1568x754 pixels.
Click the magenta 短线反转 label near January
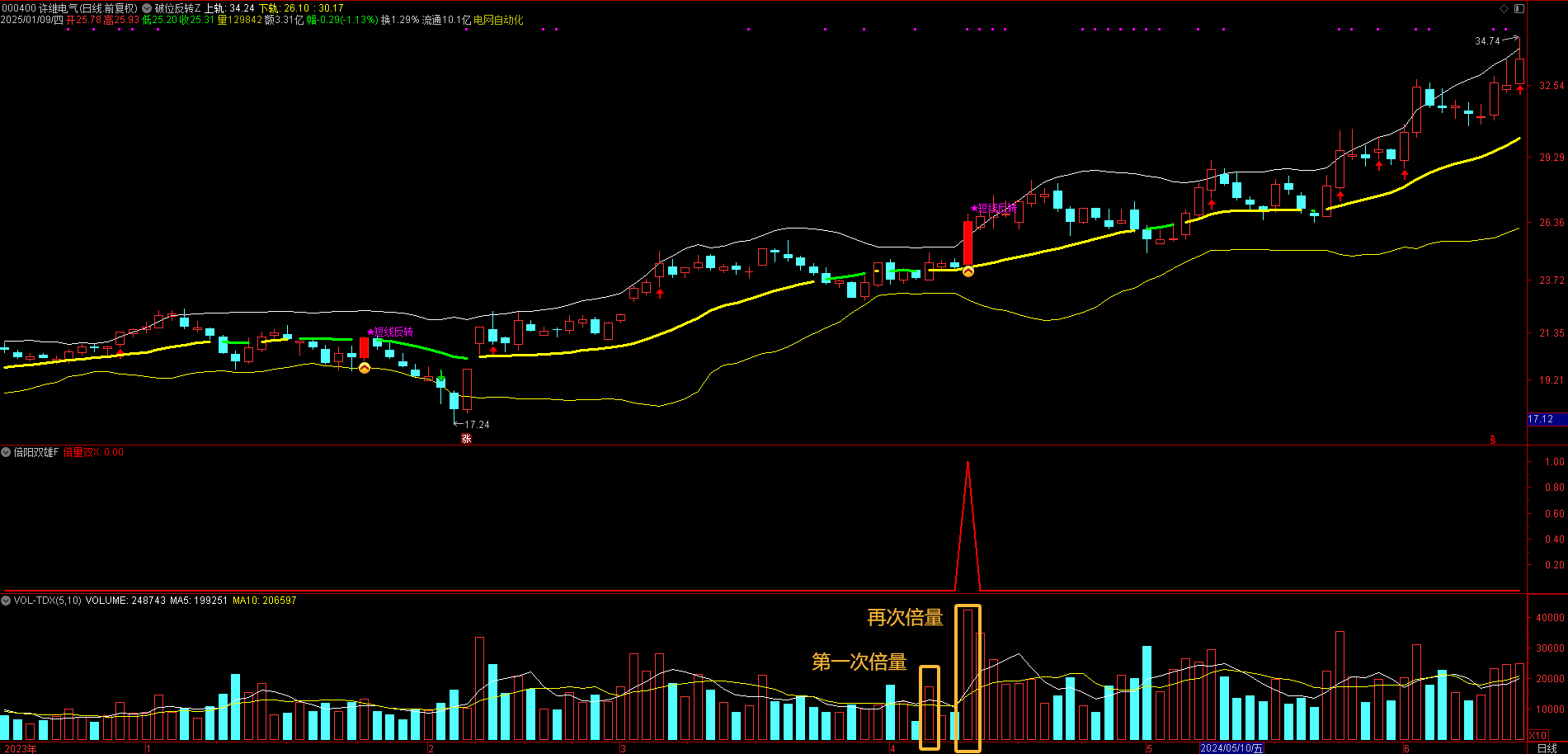[390, 332]
